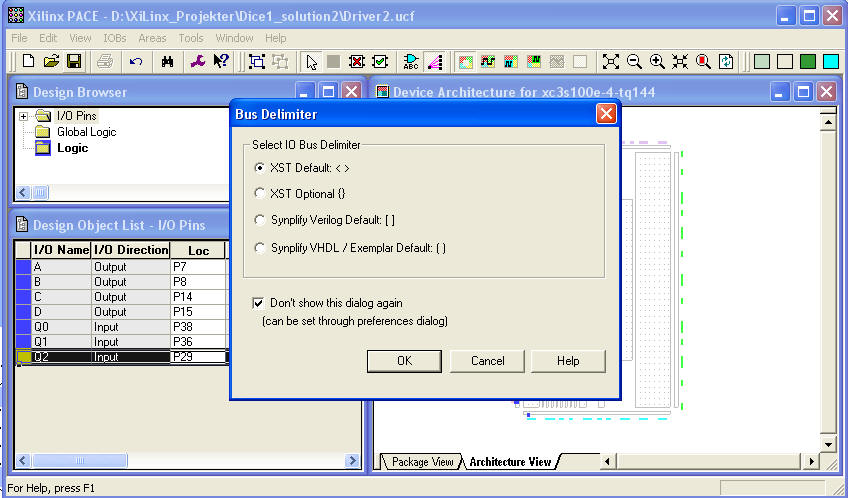This screenshot has width=848, height=498.
Task: Click Design Object List scroll right arrow
Action: click(352, 461)
